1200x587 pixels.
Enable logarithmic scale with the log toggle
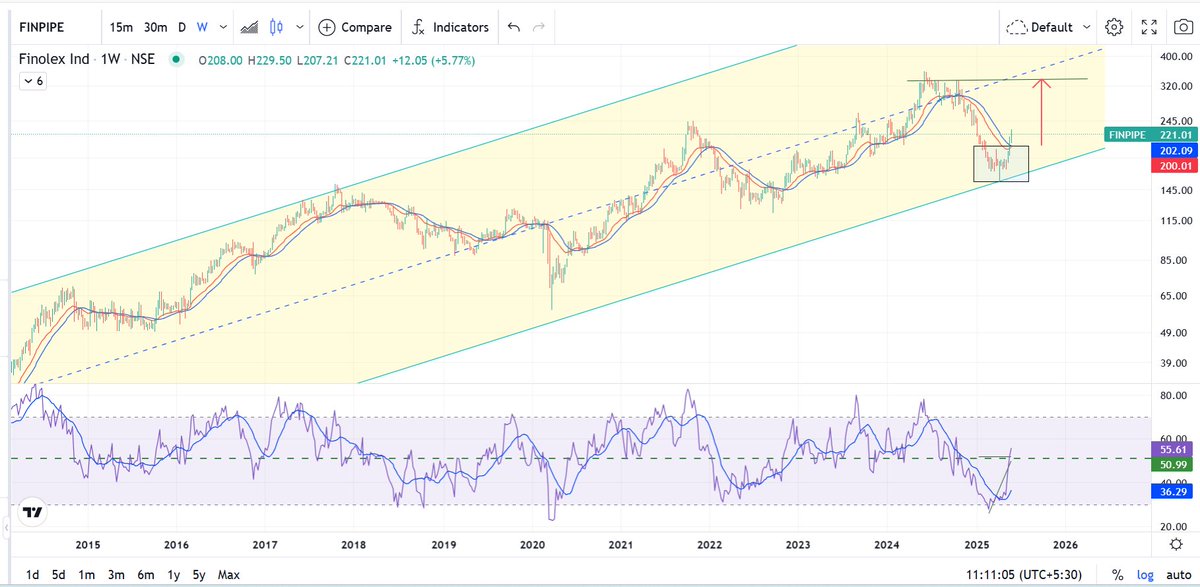[x=1144, y=574]
